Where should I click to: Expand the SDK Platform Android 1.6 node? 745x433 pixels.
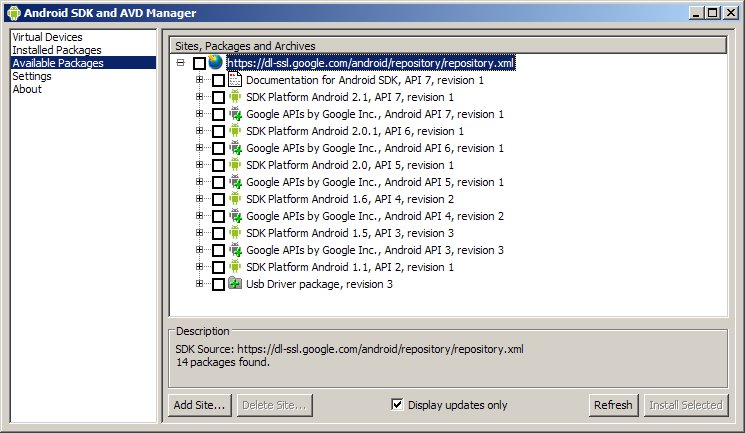coord(199,199)
